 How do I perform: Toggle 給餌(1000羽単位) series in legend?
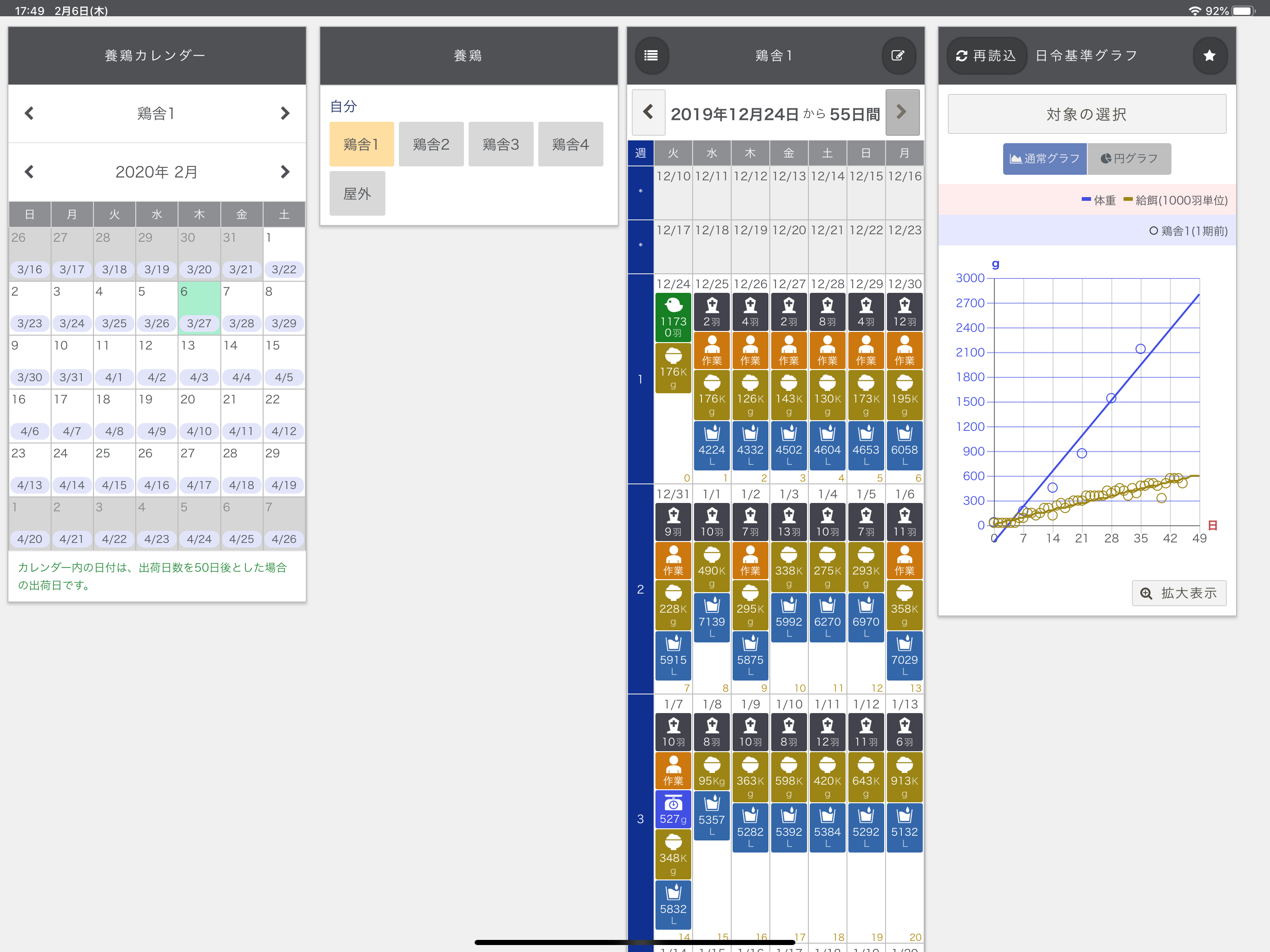1175,200
